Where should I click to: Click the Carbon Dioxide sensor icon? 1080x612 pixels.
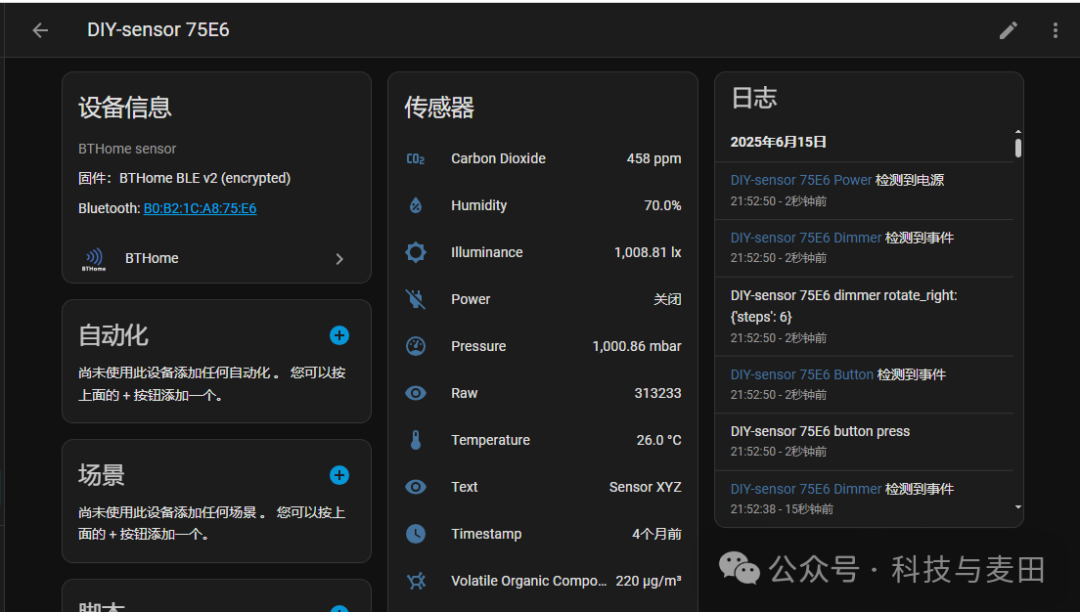pos(415,158)
